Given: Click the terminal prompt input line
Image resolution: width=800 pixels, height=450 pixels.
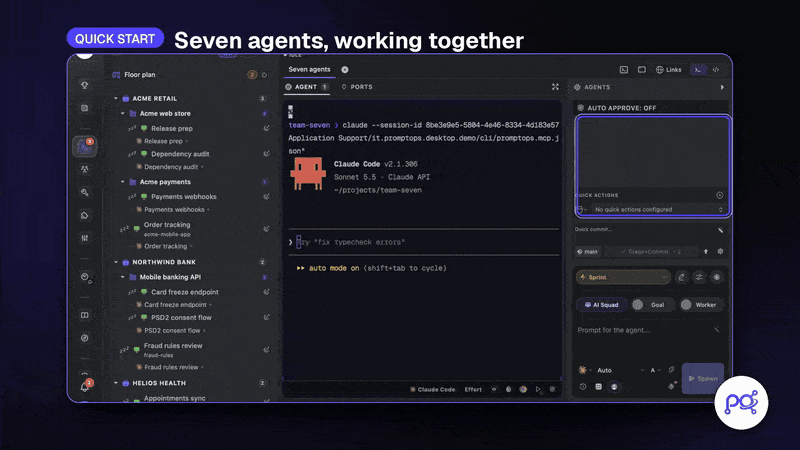Looking at the screenshot, I should point(423,242).
